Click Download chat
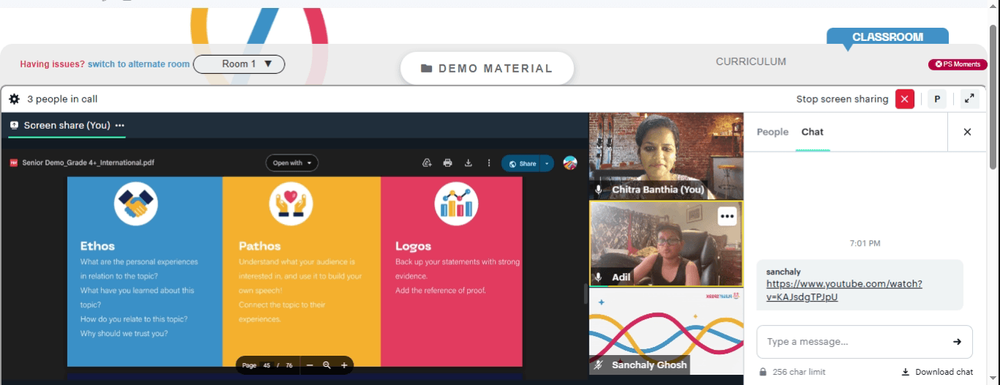Image resolution: width=1000 pixels, height=385 pixels. (x=937, y=372)
